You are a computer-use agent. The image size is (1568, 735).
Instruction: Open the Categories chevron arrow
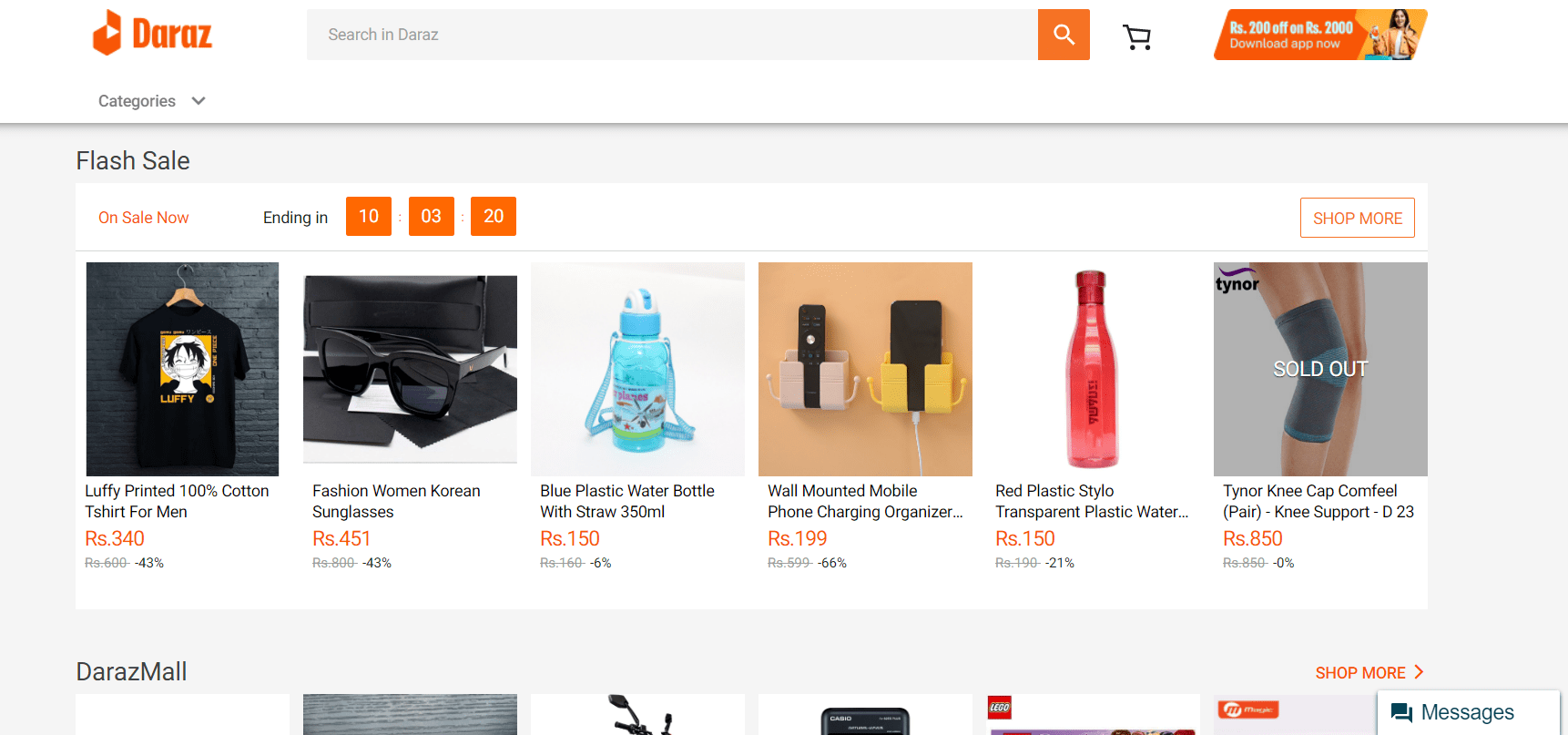[198, 101]
